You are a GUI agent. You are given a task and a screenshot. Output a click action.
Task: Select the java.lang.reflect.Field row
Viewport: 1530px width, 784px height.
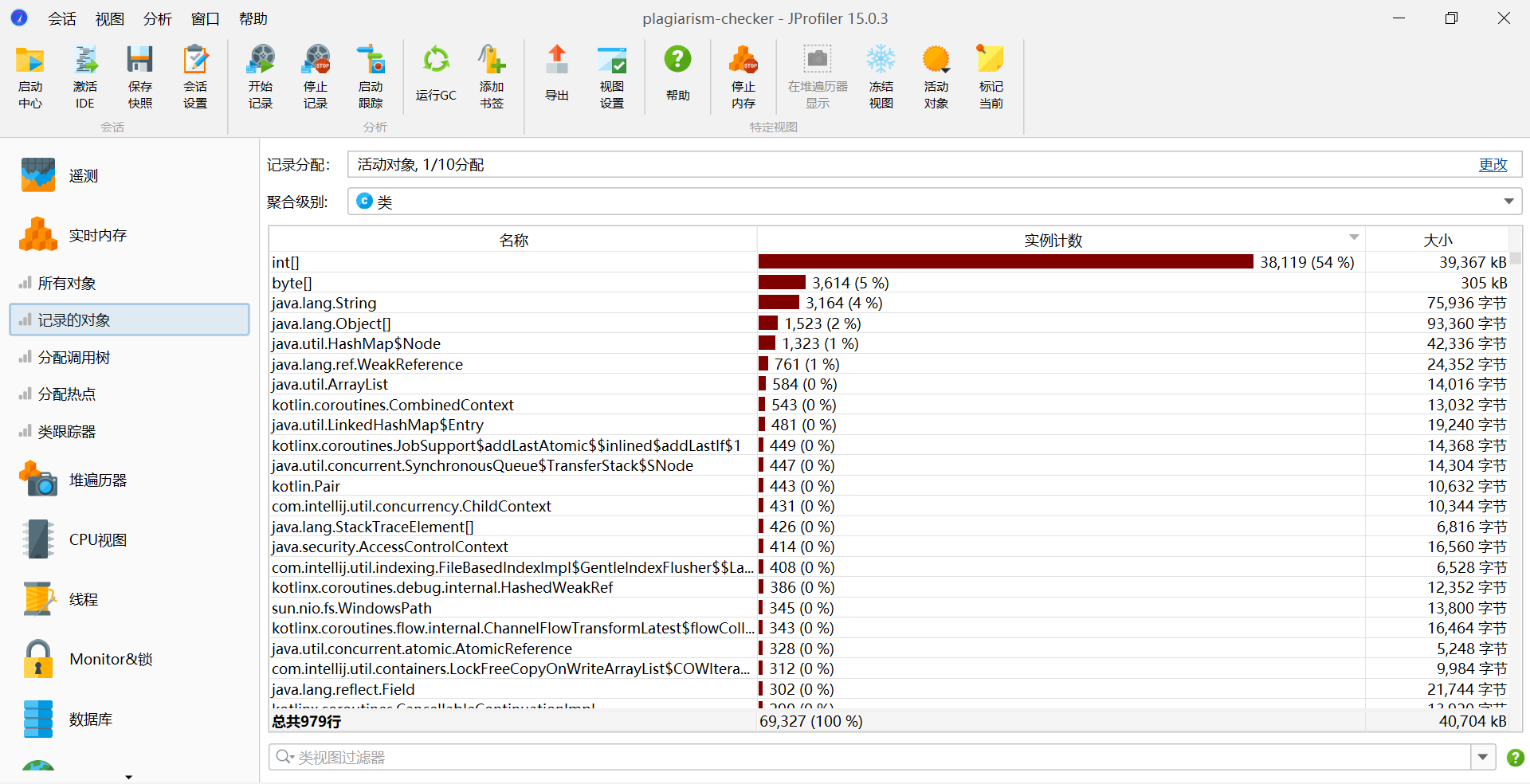889,689
